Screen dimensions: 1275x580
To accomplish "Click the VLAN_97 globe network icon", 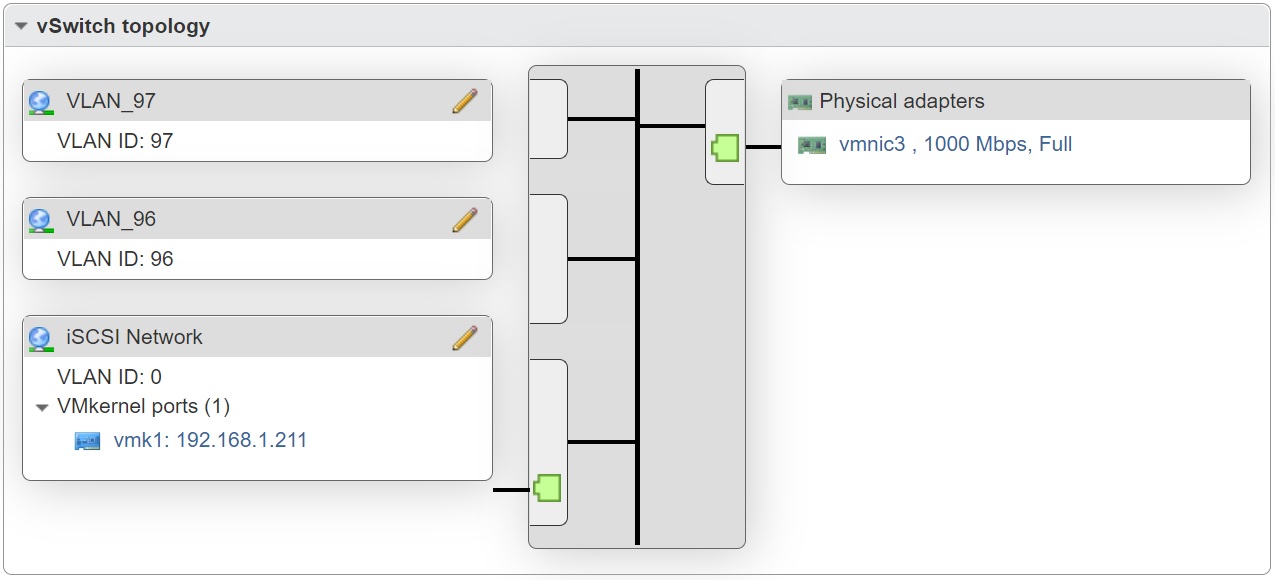I will [x=41, y=102].
